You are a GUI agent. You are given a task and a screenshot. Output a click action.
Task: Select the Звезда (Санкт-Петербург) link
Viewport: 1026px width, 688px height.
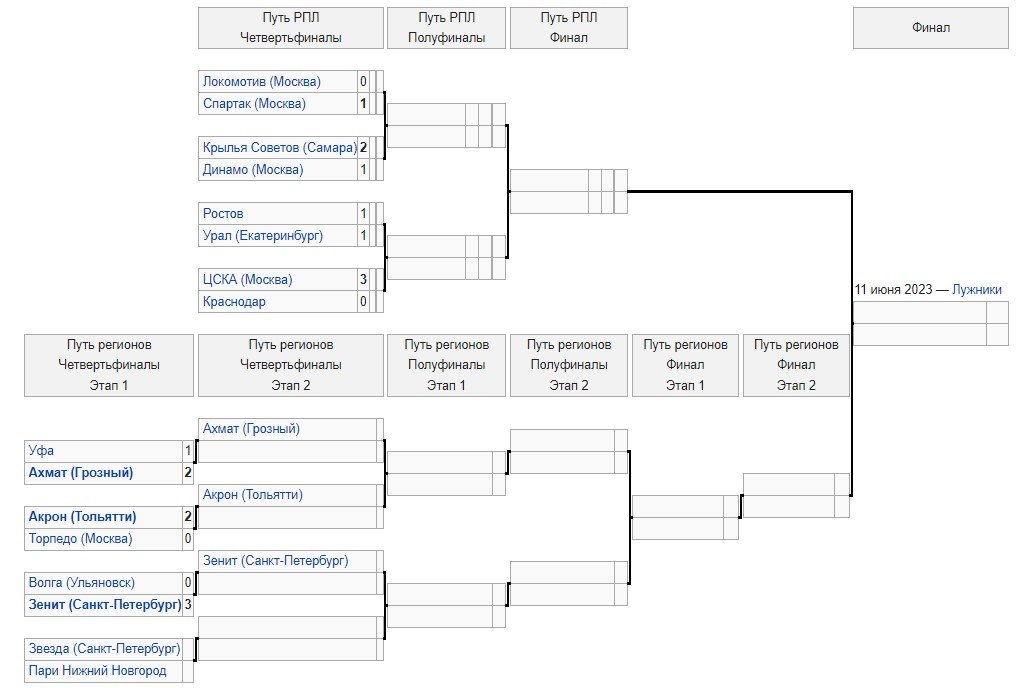pyautogui.click(x=105, y=648)
